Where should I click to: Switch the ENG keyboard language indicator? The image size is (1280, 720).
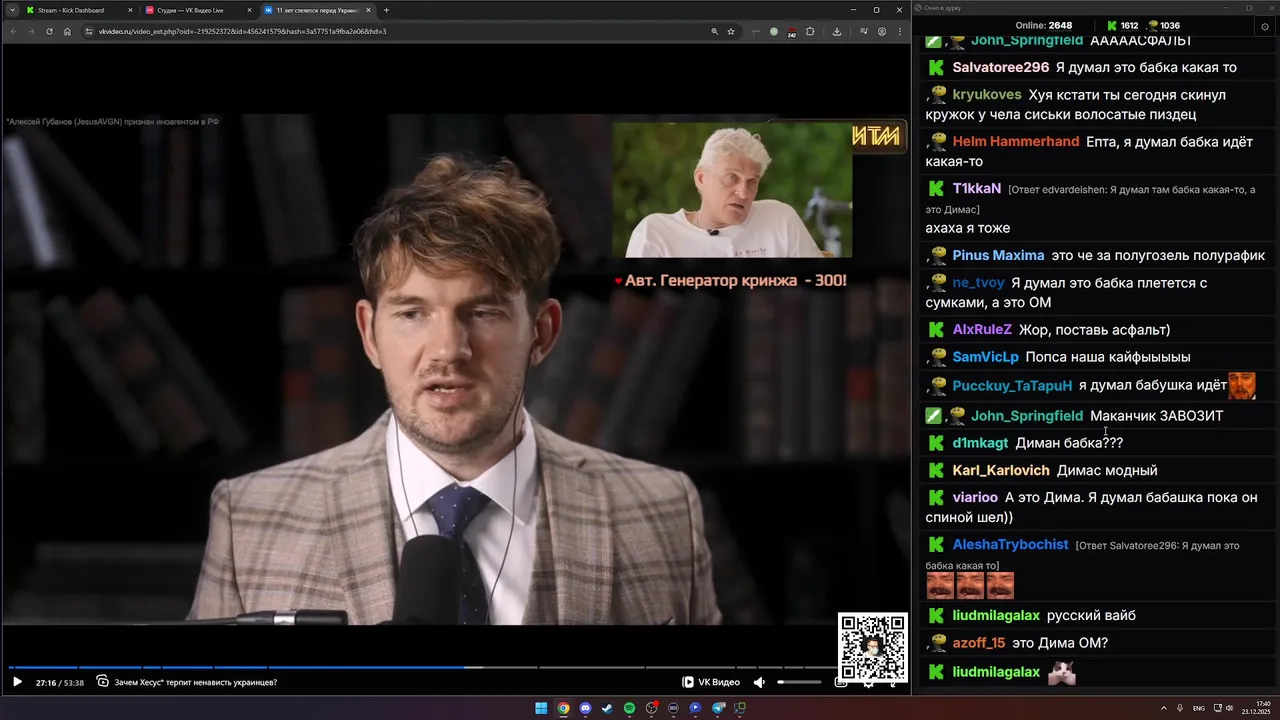pyautogui.click(x=1199, y=708)
